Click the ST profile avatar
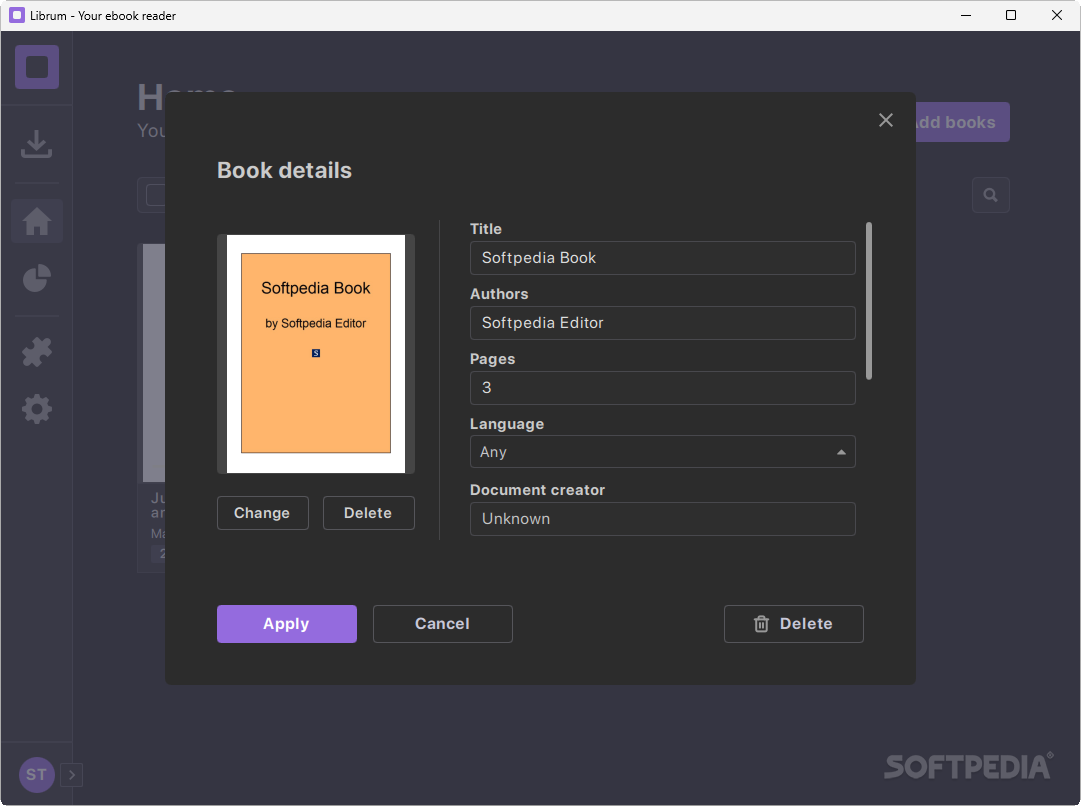1081x806 pixels. [37, 775]
